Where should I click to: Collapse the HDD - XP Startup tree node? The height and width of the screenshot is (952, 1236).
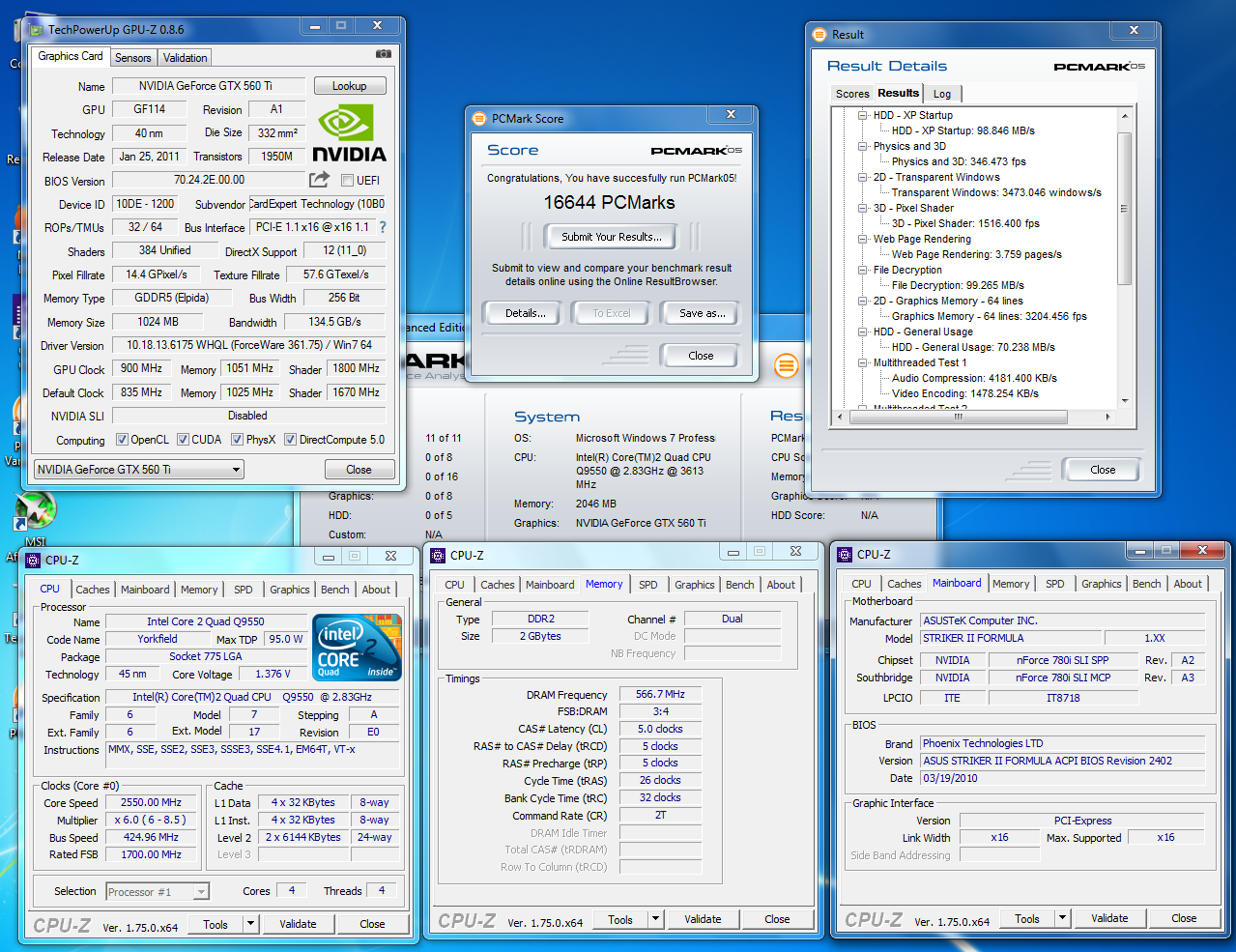862,115
